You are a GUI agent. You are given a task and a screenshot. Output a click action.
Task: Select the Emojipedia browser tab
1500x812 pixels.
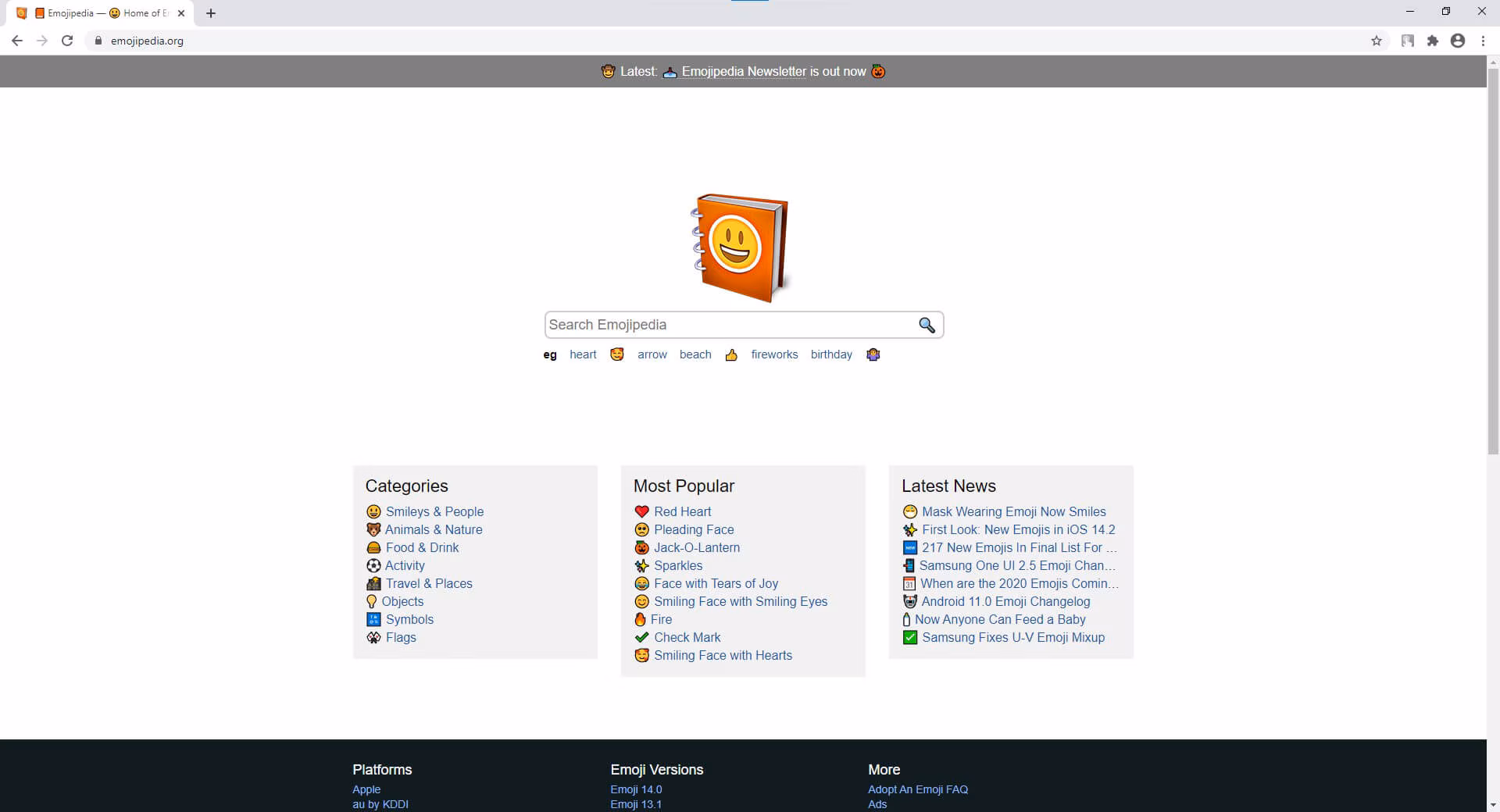[x=102, y=13]
